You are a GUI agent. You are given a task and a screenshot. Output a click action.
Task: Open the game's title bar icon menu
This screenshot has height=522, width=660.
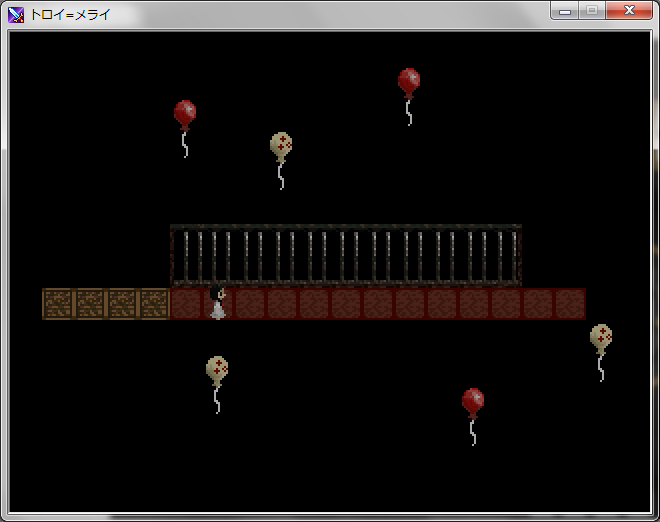pos(16,14)
